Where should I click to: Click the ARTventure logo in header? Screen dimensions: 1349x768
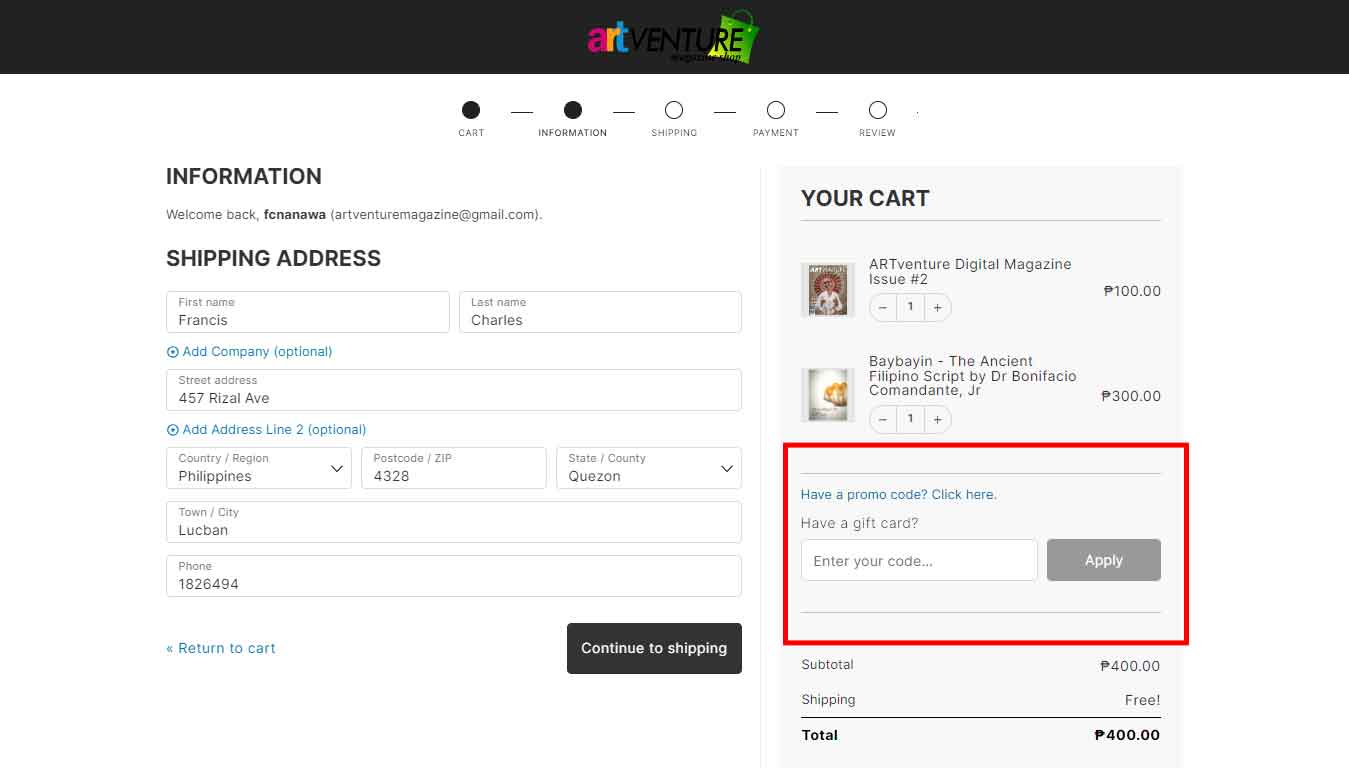point(673,38)
